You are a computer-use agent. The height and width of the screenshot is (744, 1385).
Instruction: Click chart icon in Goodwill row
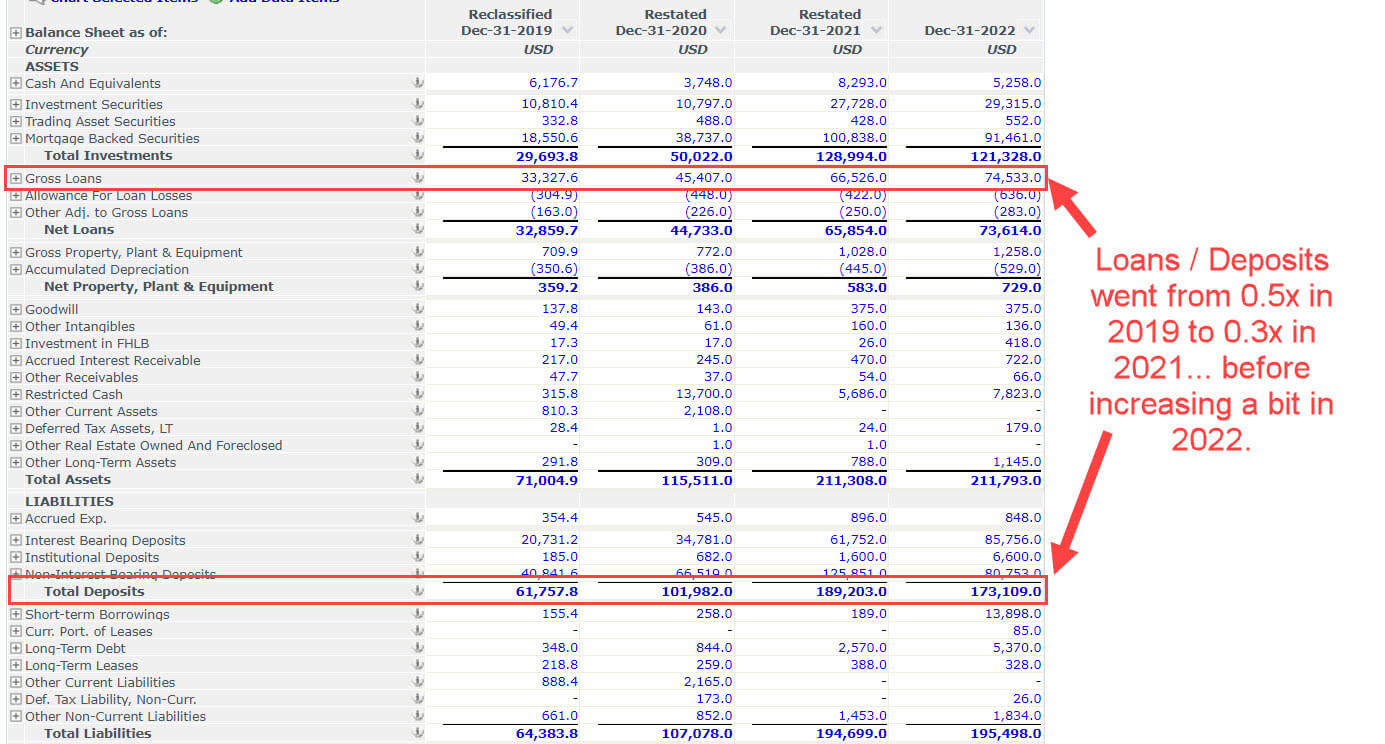click(x=418, y=309)
